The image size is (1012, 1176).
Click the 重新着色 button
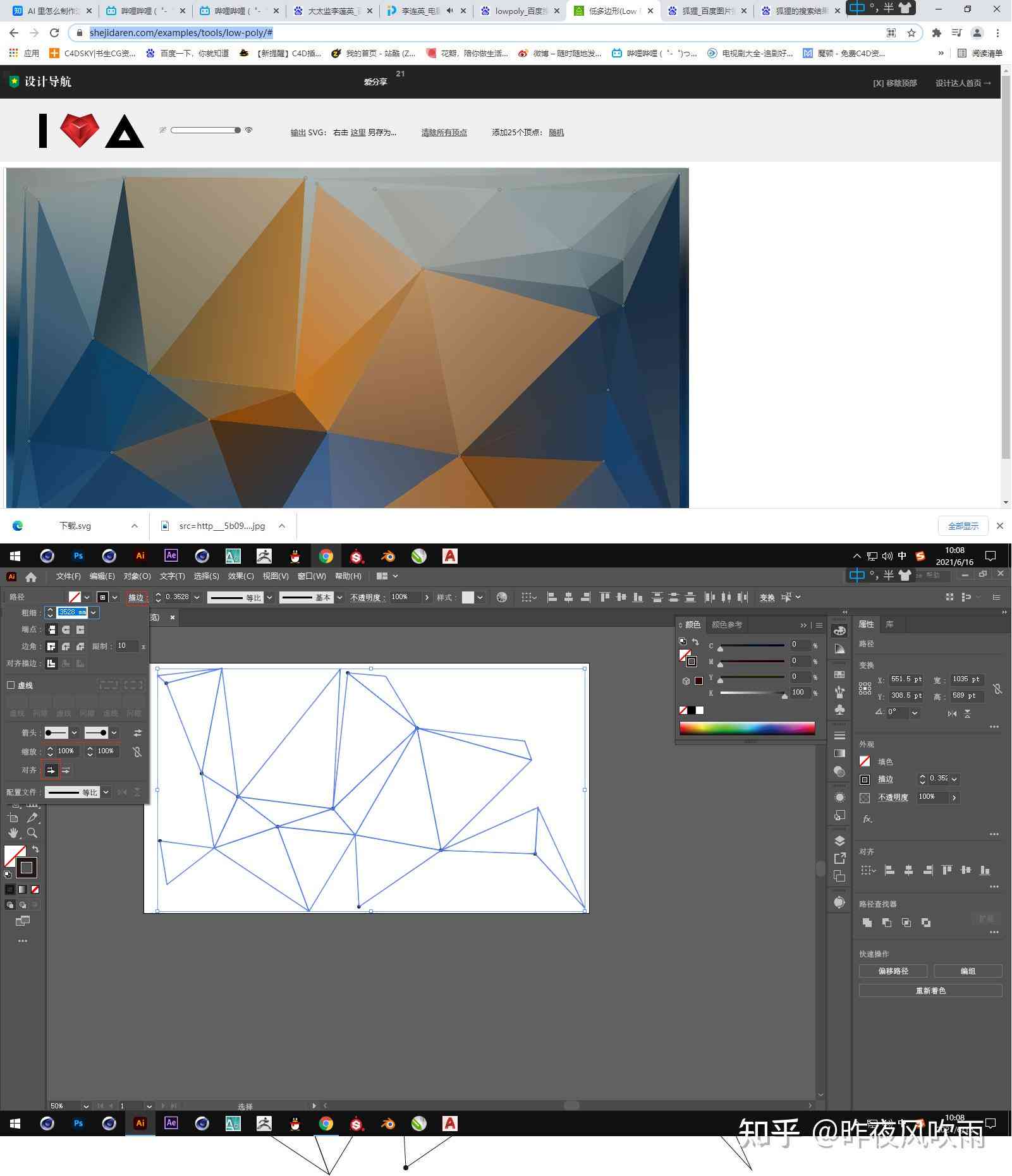coord(930,991)
